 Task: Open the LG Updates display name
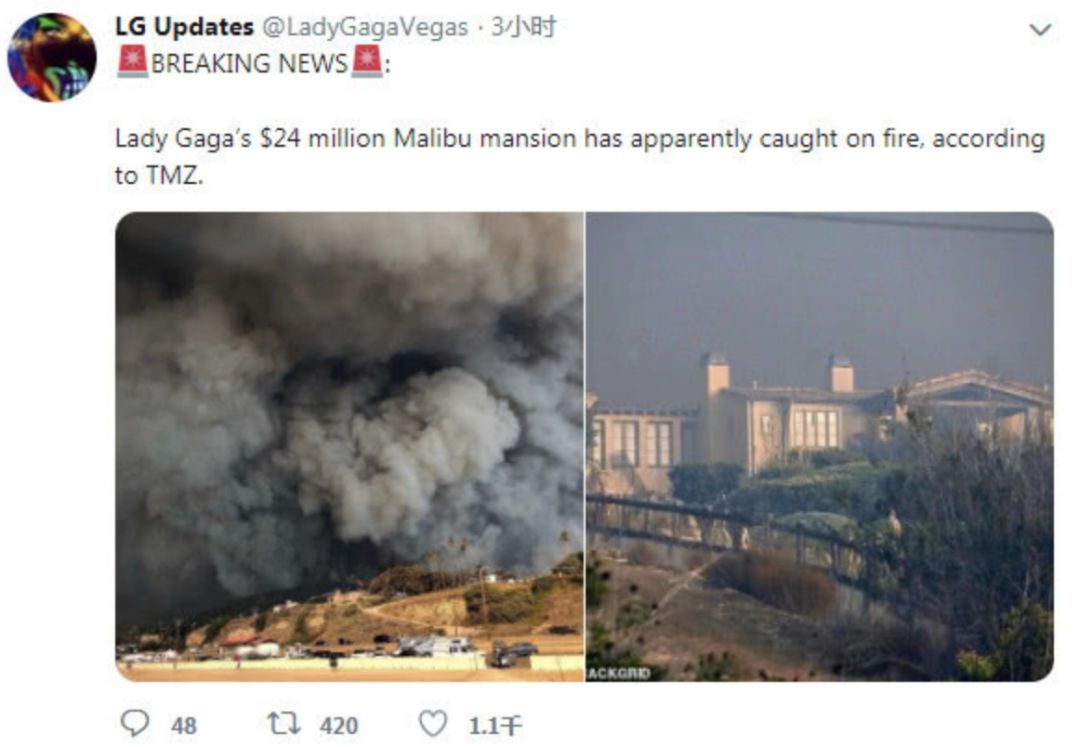[184, 27]
